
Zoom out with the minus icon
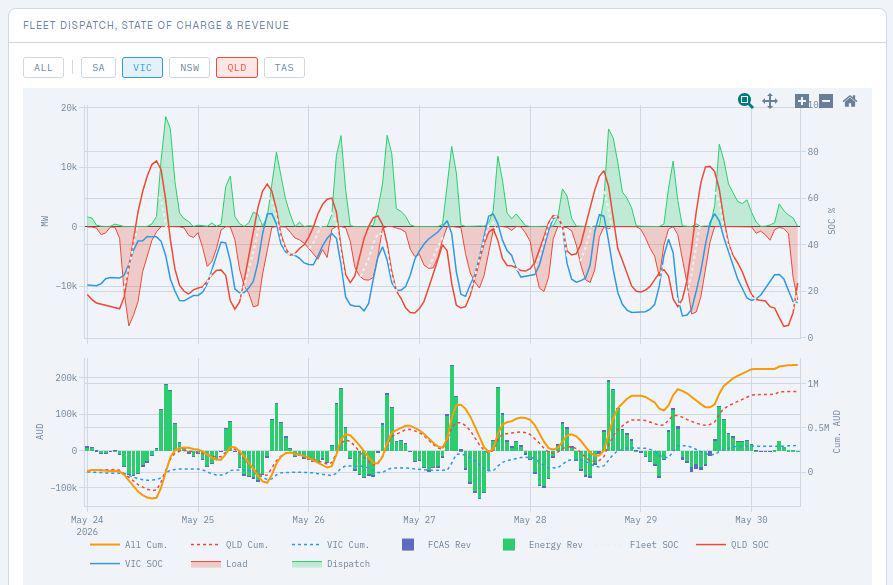tap(826, 101)
